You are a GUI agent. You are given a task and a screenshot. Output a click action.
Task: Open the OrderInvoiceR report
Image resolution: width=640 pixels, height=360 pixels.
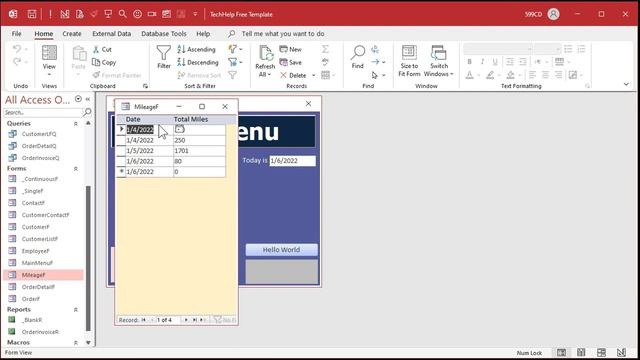pyautogui.click(x=40, y=332)
